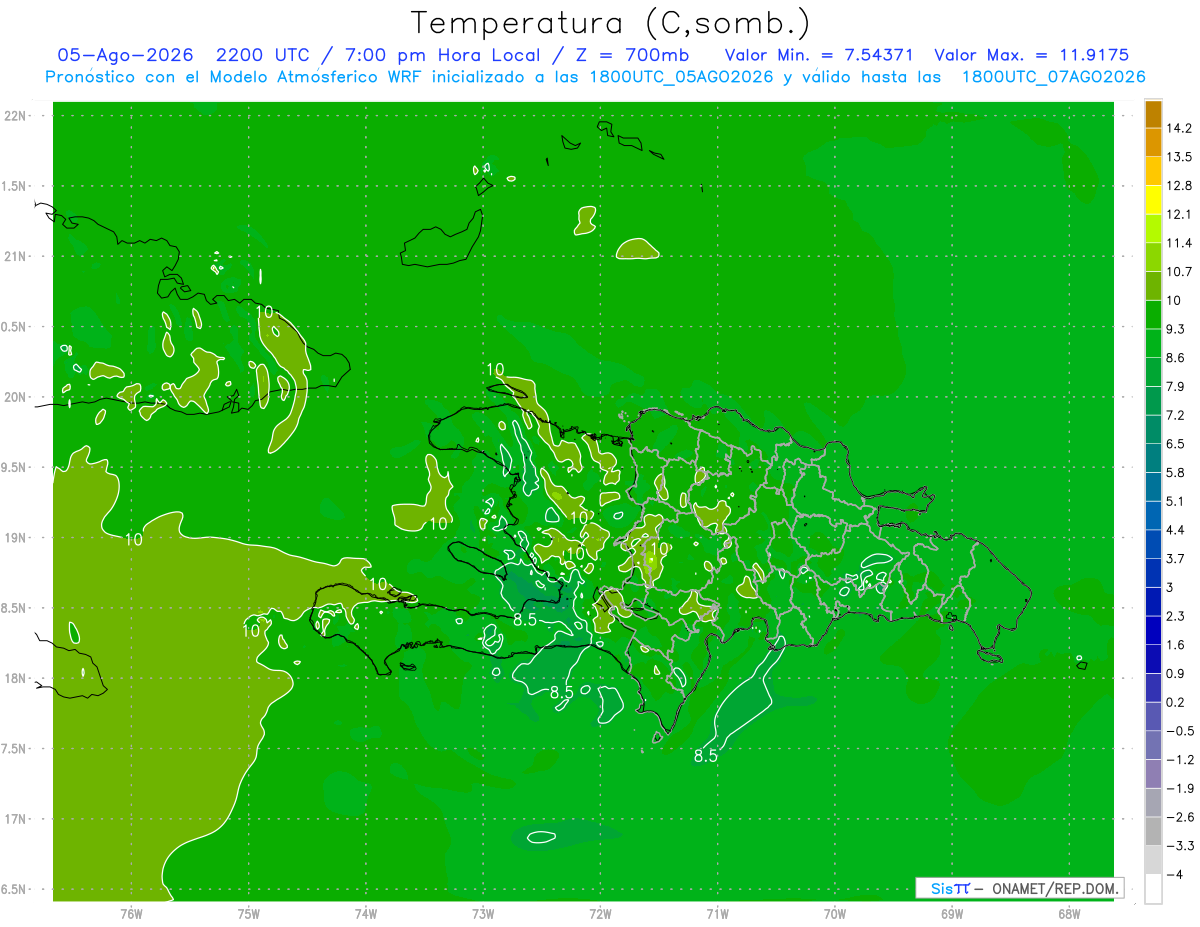Click the "Valor Min. = 7.54371" readout
The image size is (1200, 927).
pos(821,55)
